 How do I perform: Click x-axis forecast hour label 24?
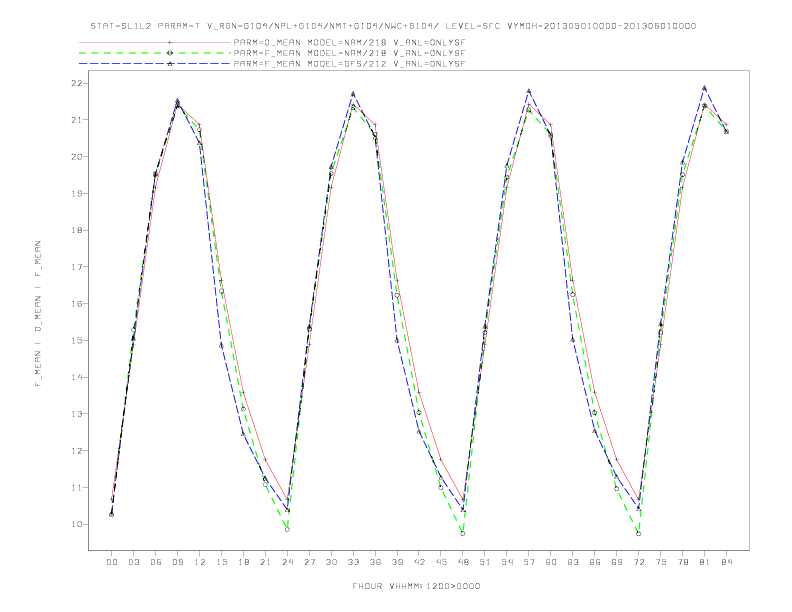(287, 562)
